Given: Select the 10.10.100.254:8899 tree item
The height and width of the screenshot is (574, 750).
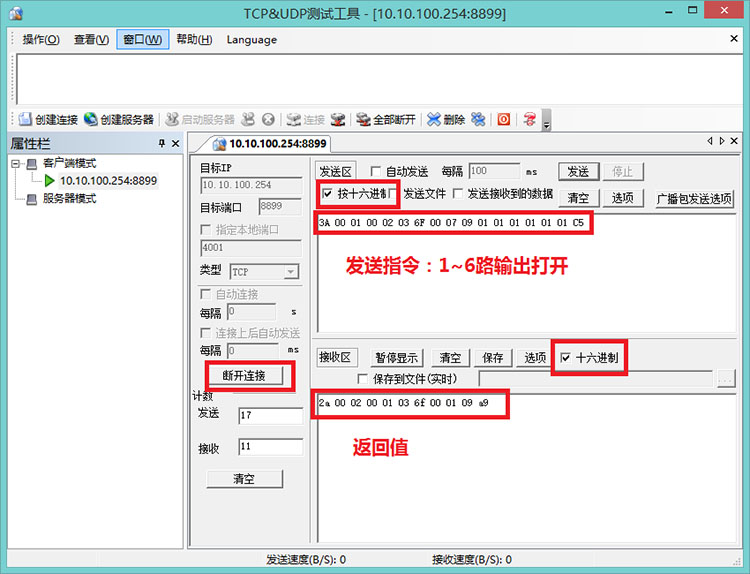Looking at the screenshot, I should (108, 180).
